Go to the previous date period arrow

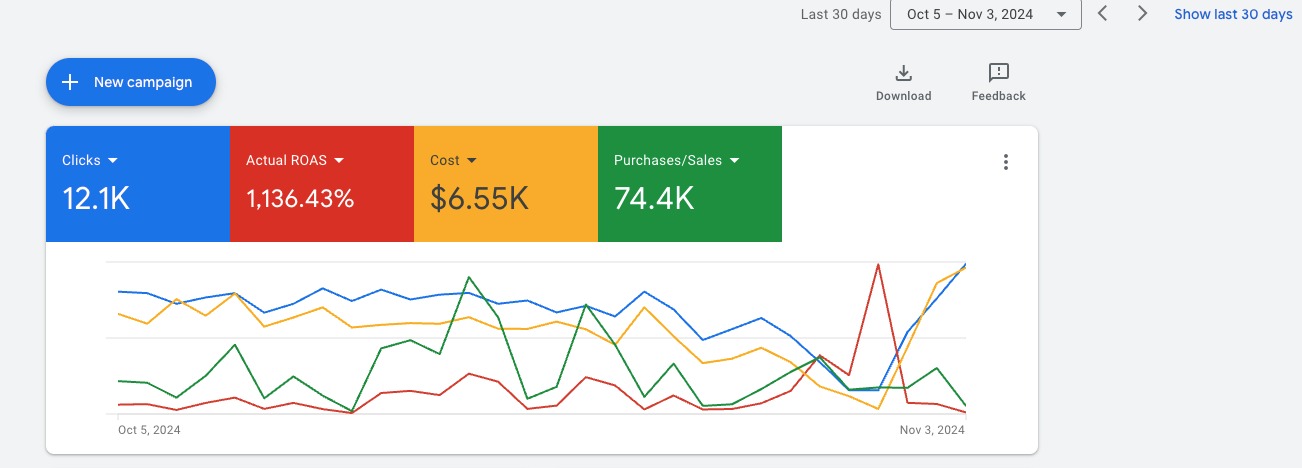tap(1103, 14)
